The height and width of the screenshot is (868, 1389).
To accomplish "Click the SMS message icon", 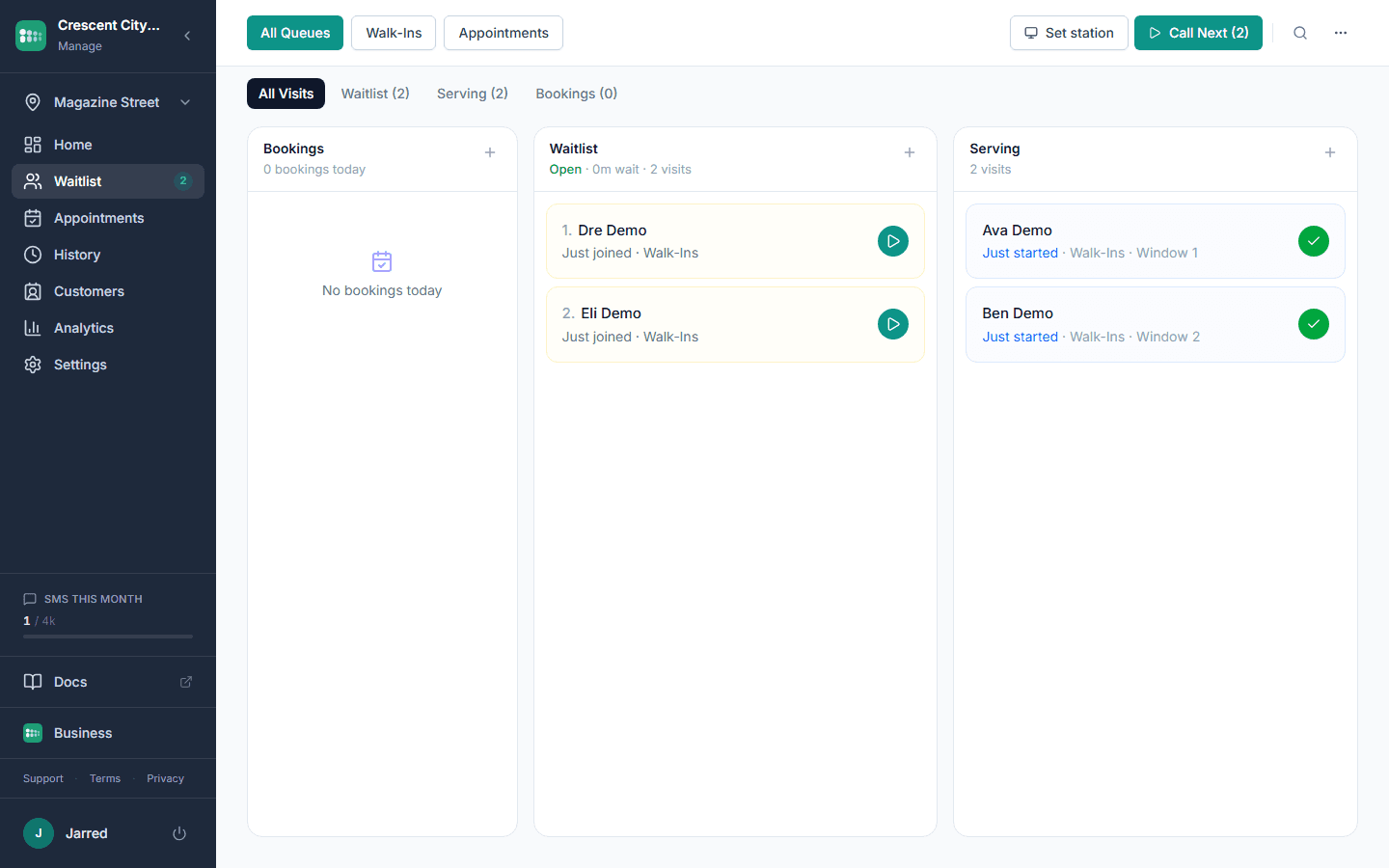I will pos(30,599).
